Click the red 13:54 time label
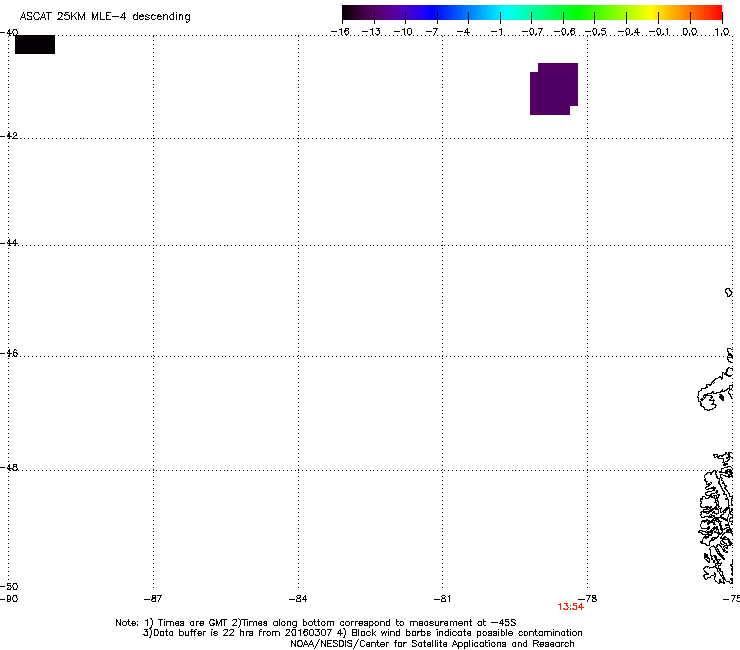 (570, 607)
